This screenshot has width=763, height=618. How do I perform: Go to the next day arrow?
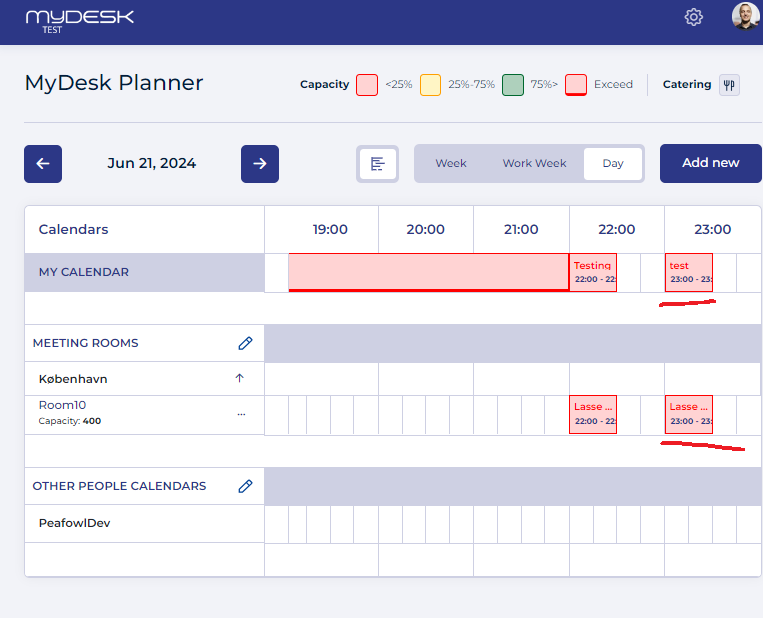260,164
